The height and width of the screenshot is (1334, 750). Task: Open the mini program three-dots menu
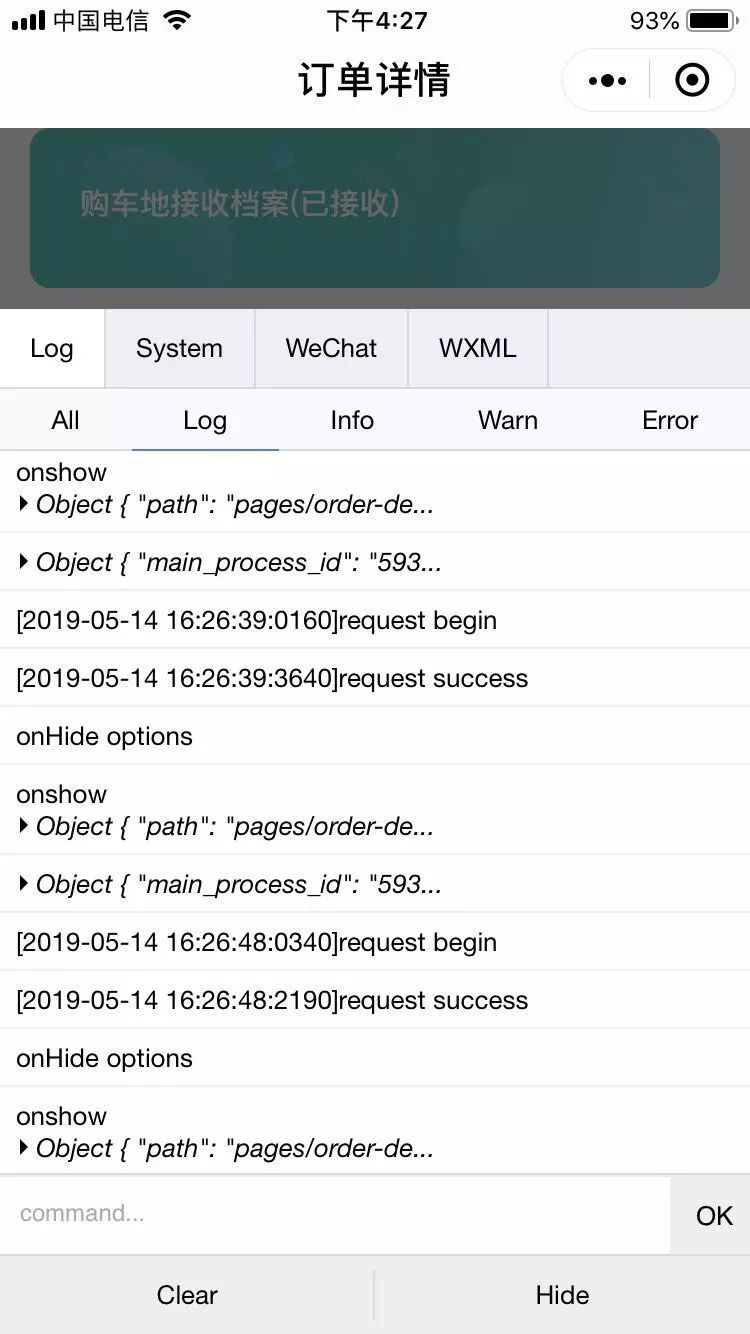pos(608,80)
